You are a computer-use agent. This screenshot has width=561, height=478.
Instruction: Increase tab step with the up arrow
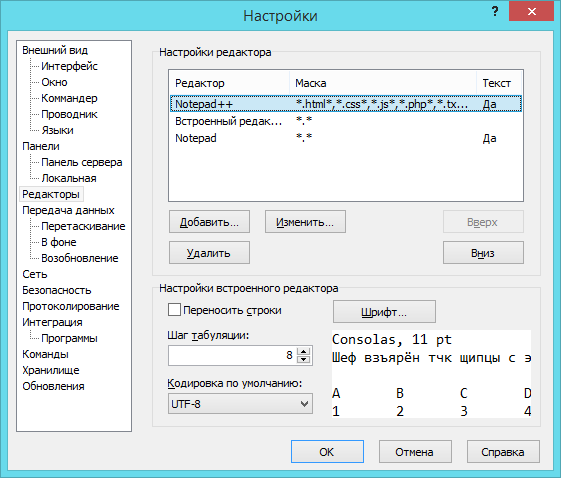(x=304, y=351)
